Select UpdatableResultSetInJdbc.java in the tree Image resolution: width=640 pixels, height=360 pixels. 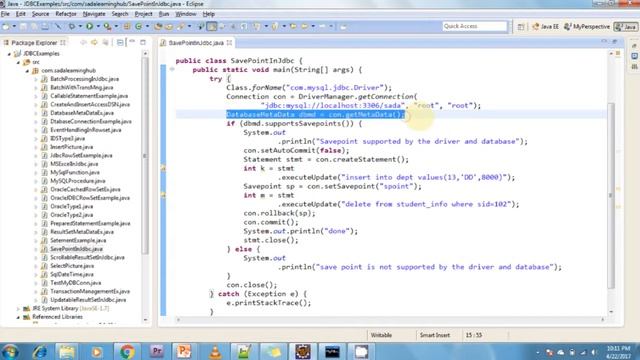coord(88,300)
